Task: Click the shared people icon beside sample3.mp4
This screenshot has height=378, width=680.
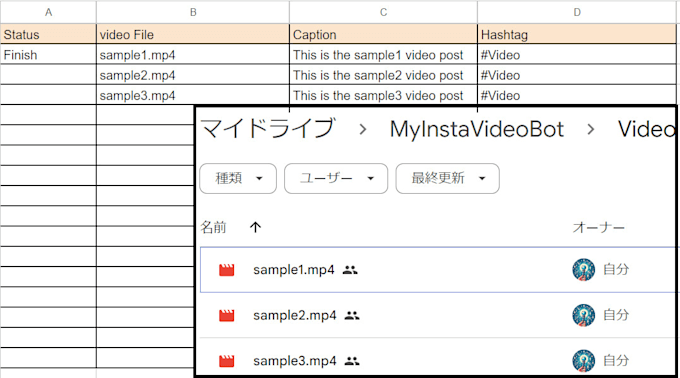Action: tap(352, 361)
